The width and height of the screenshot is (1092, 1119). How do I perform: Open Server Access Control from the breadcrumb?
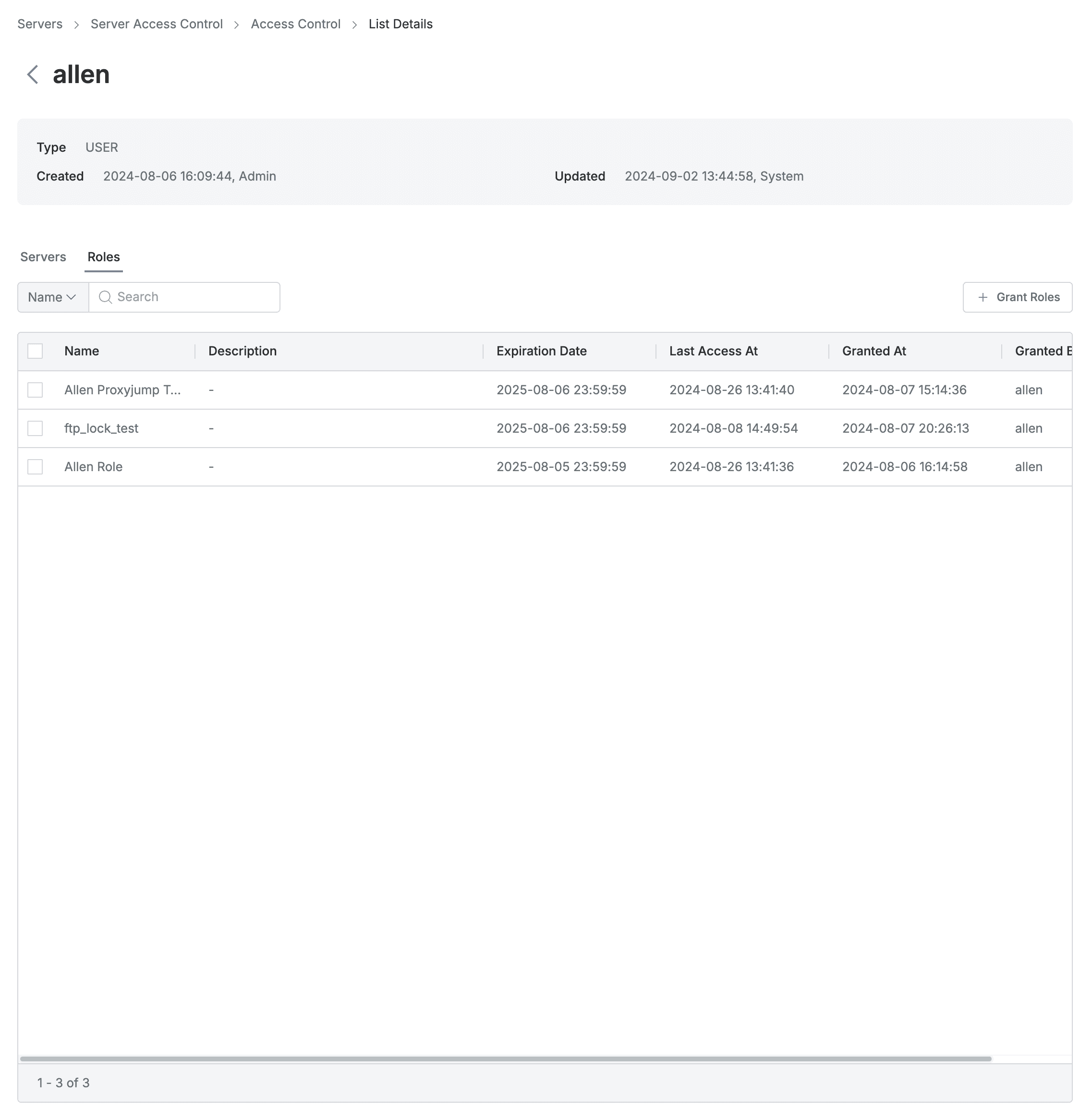click(156, 24)
